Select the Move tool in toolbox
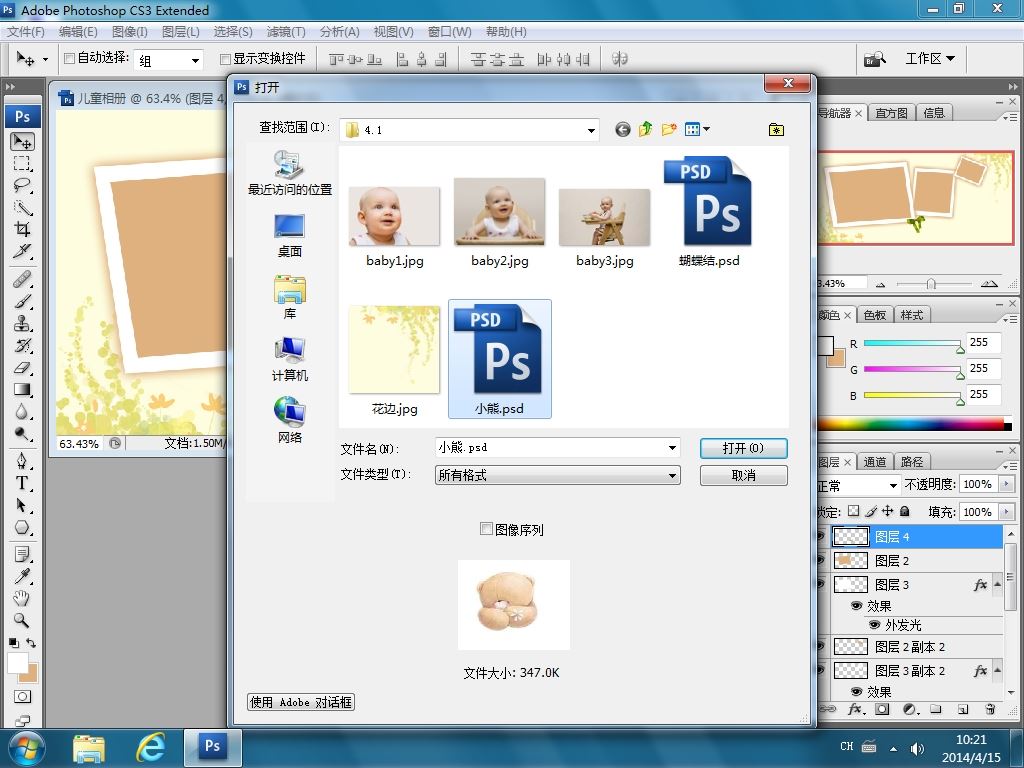The width and height of the screenshot is (1024, 768). (x=22, y=142)
